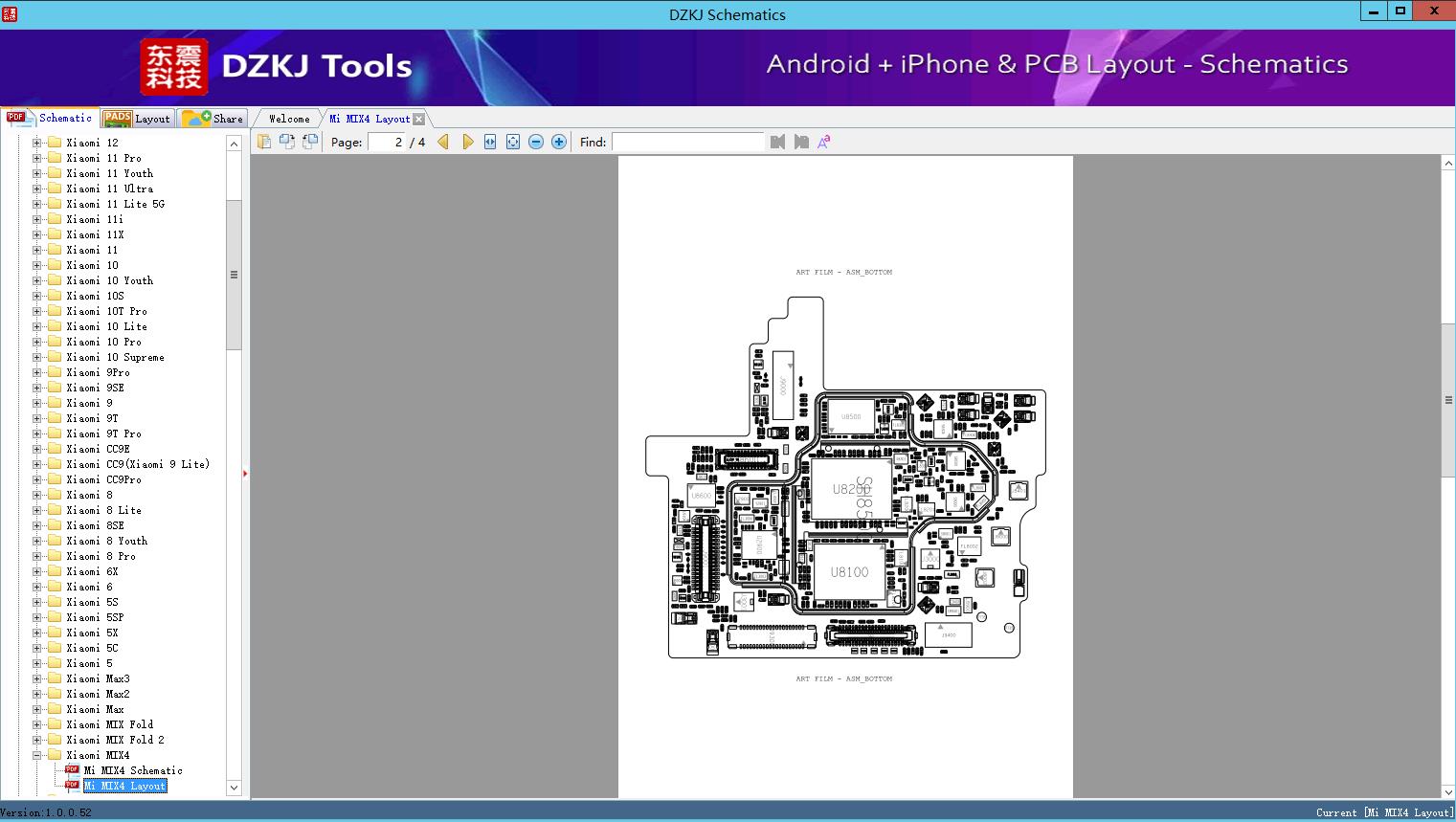Click the document viewer scroll up arrow
Image resolution: width=1456 pixels, height=822 pixels.
pos(1448,164)
